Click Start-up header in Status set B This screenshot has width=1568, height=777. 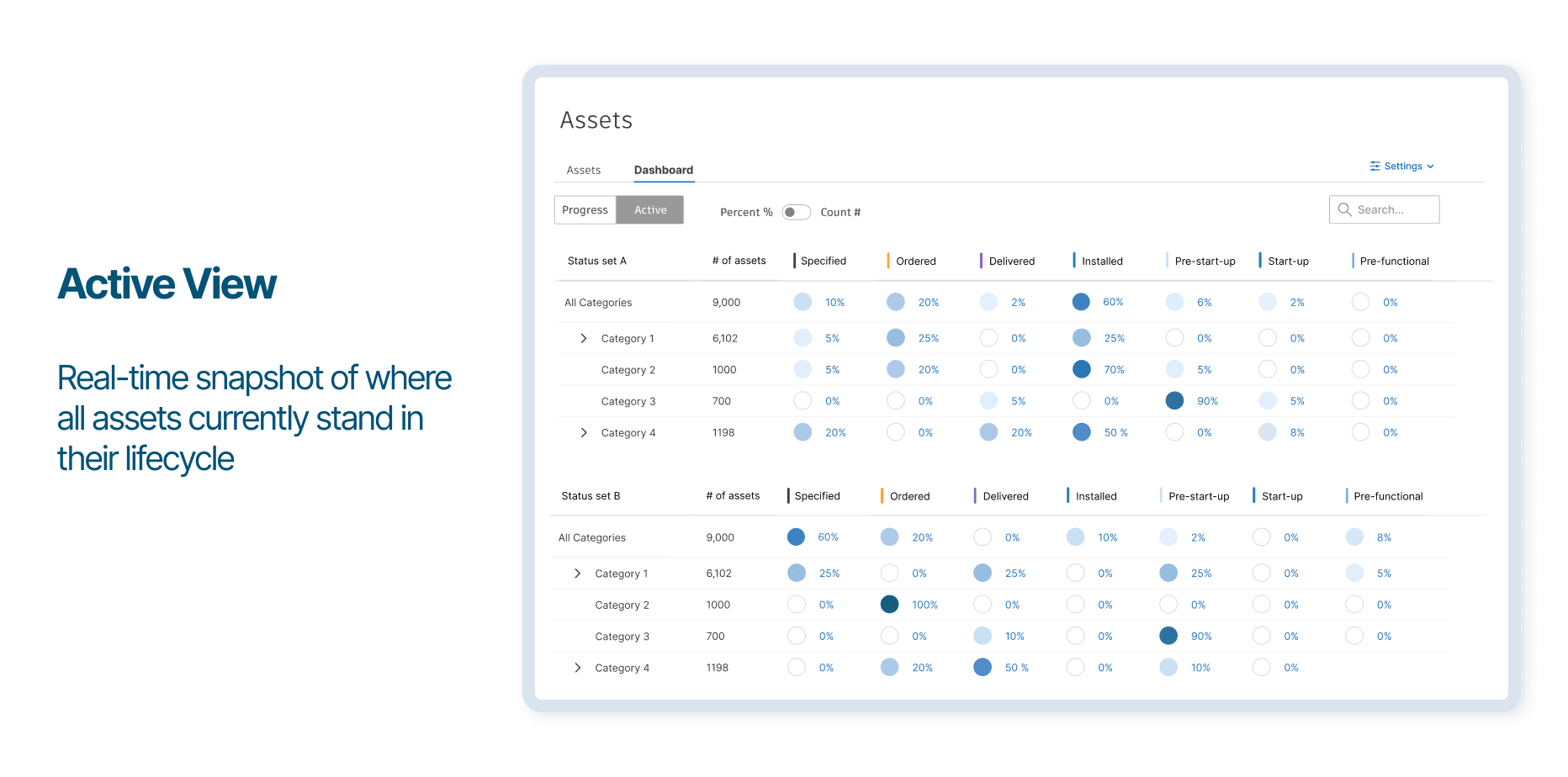[x=1282, y=496]
